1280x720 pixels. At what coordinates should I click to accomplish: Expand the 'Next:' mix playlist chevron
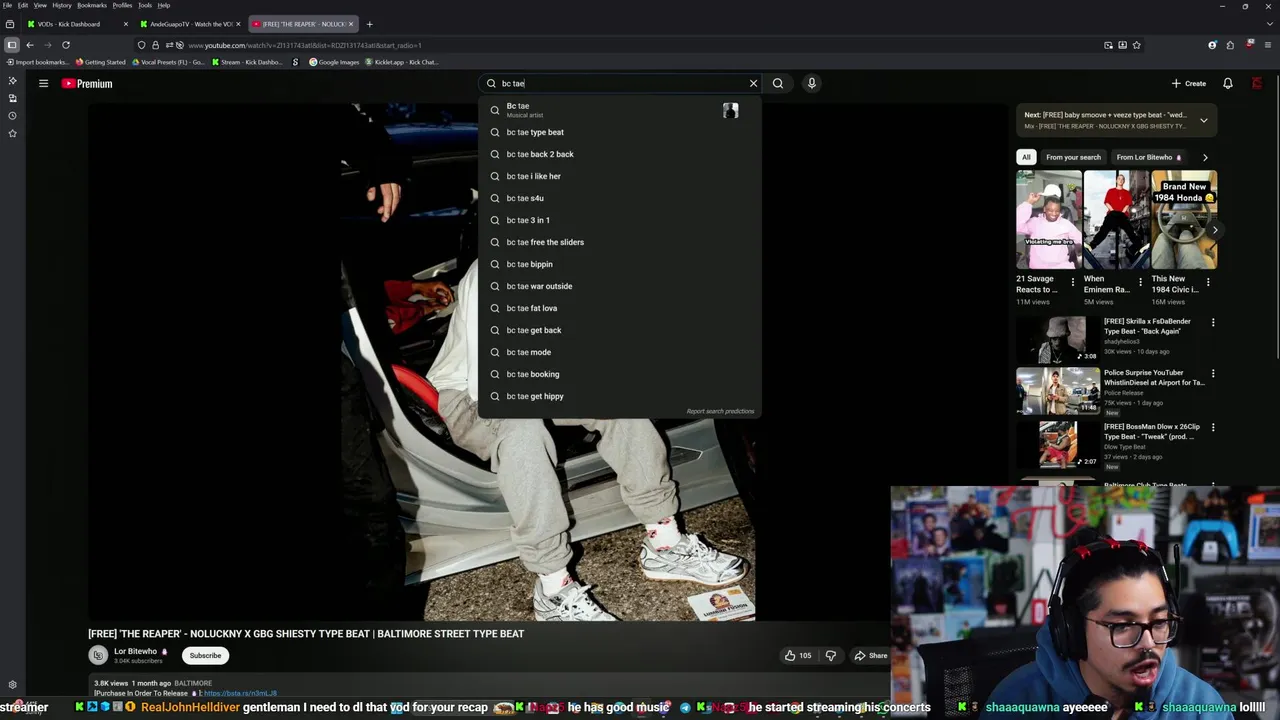click(1204, 120)
